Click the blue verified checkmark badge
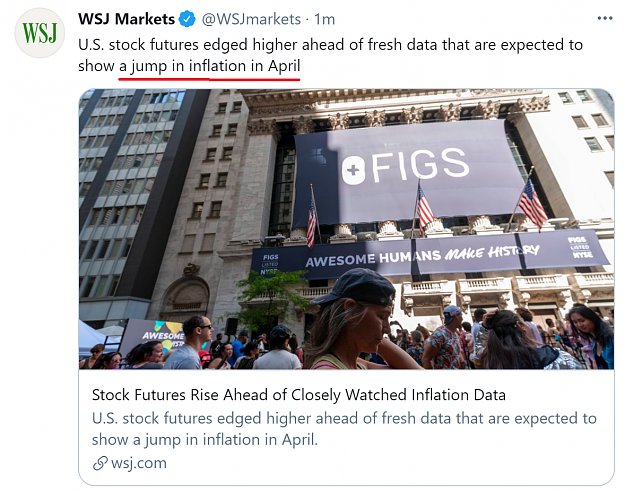The height and width of the screenshot is (491, 625). 187,19
